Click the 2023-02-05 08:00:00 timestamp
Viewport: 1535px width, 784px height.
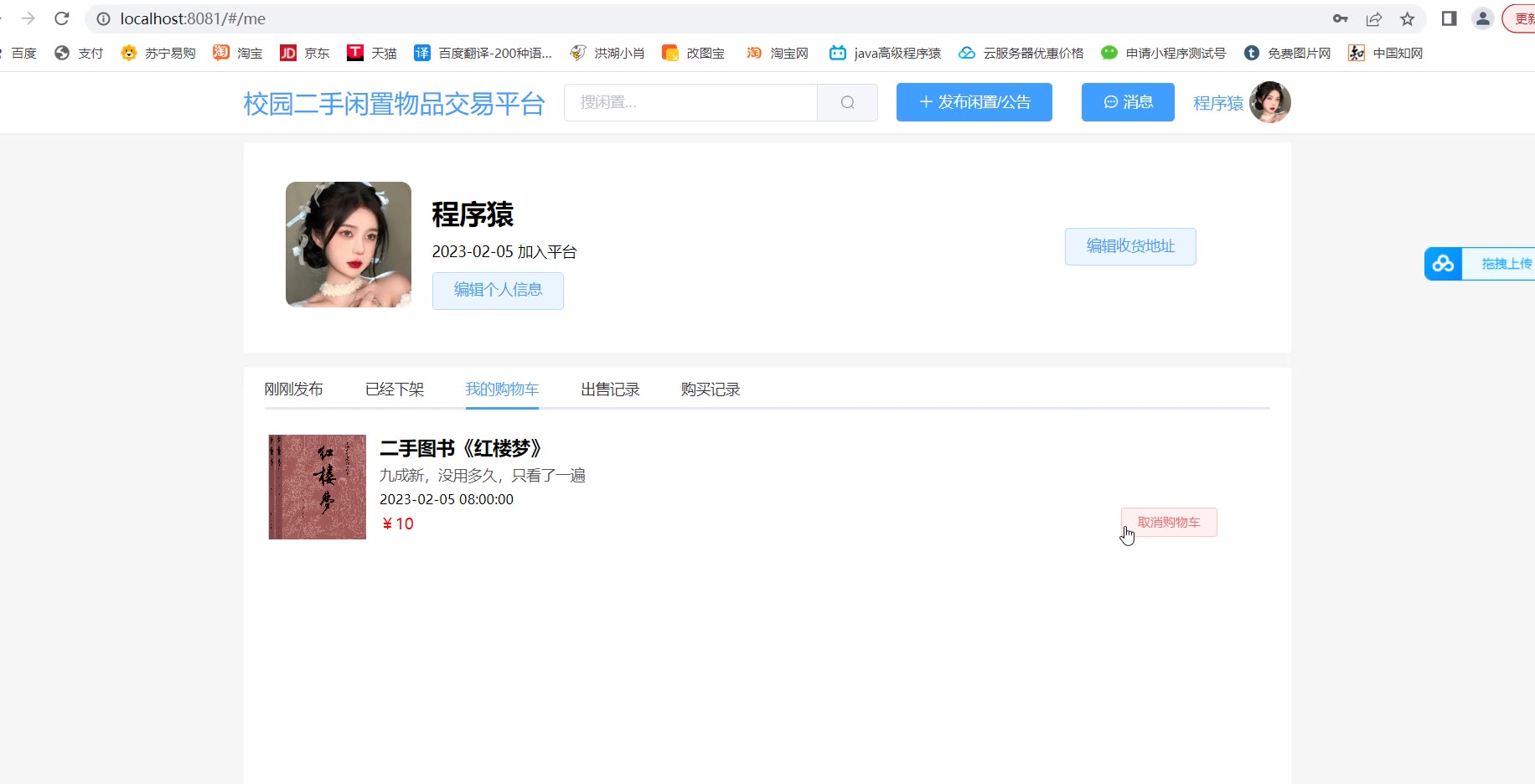(x=447, y=499)
